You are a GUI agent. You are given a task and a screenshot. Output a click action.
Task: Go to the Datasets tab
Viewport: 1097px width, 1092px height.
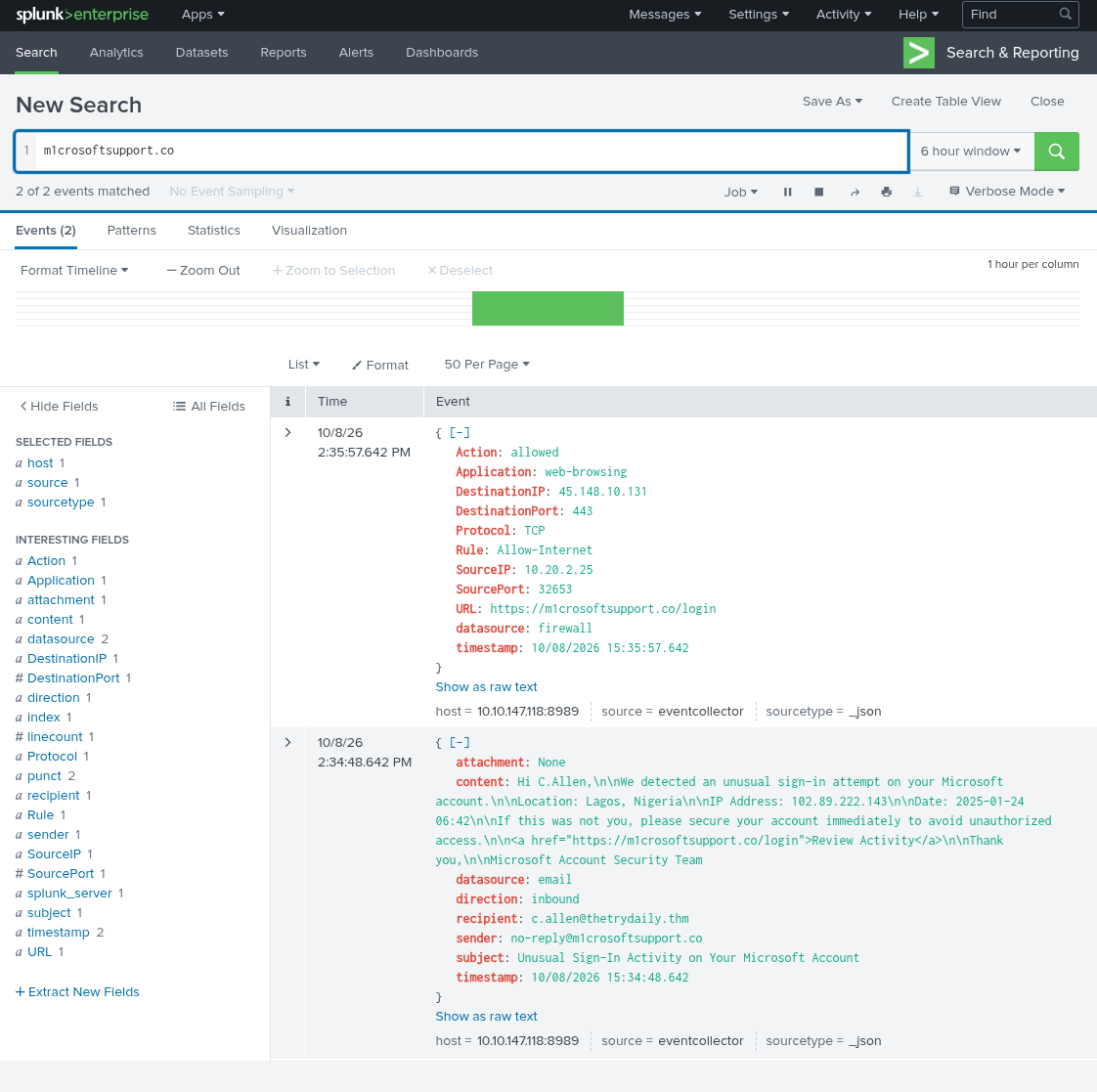[x=201, y=53]
